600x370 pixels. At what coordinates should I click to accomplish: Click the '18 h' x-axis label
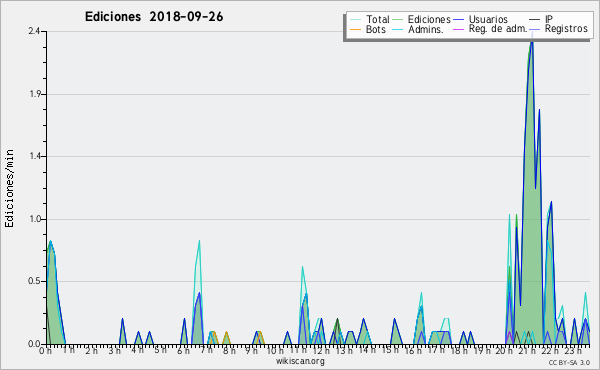point(458,351)
